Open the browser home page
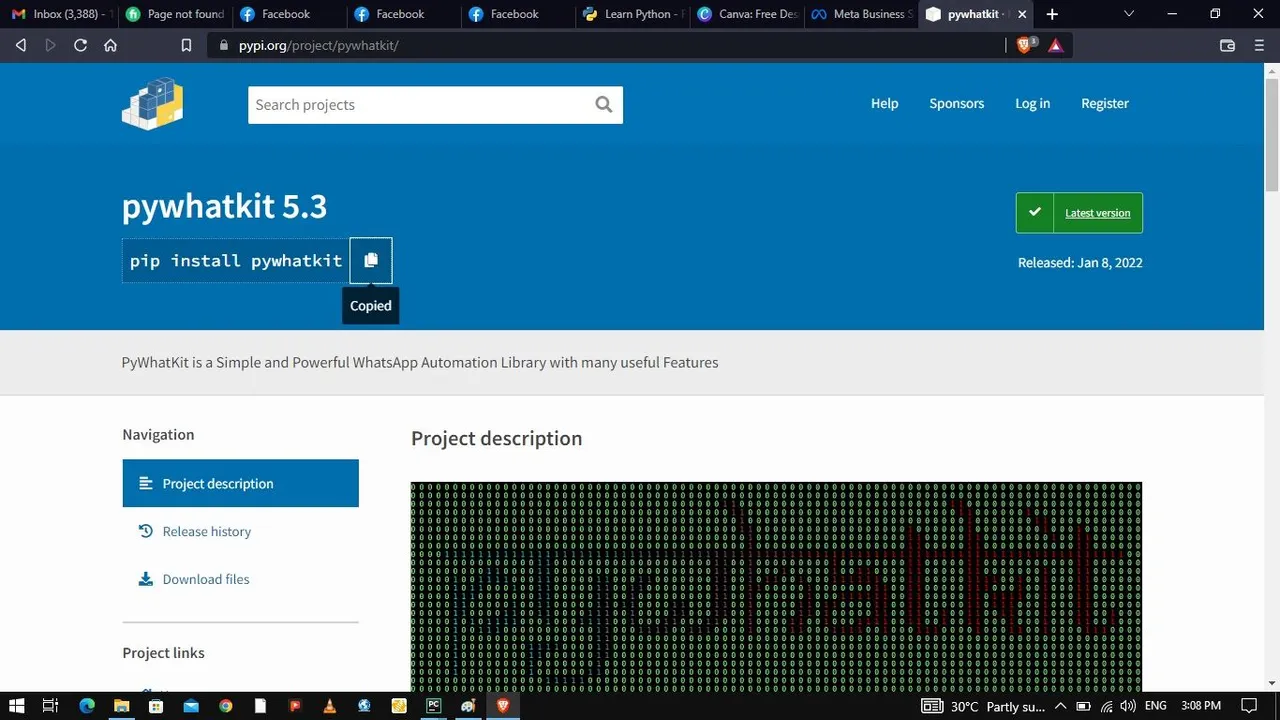1280x720 pixels. (110, 45)
